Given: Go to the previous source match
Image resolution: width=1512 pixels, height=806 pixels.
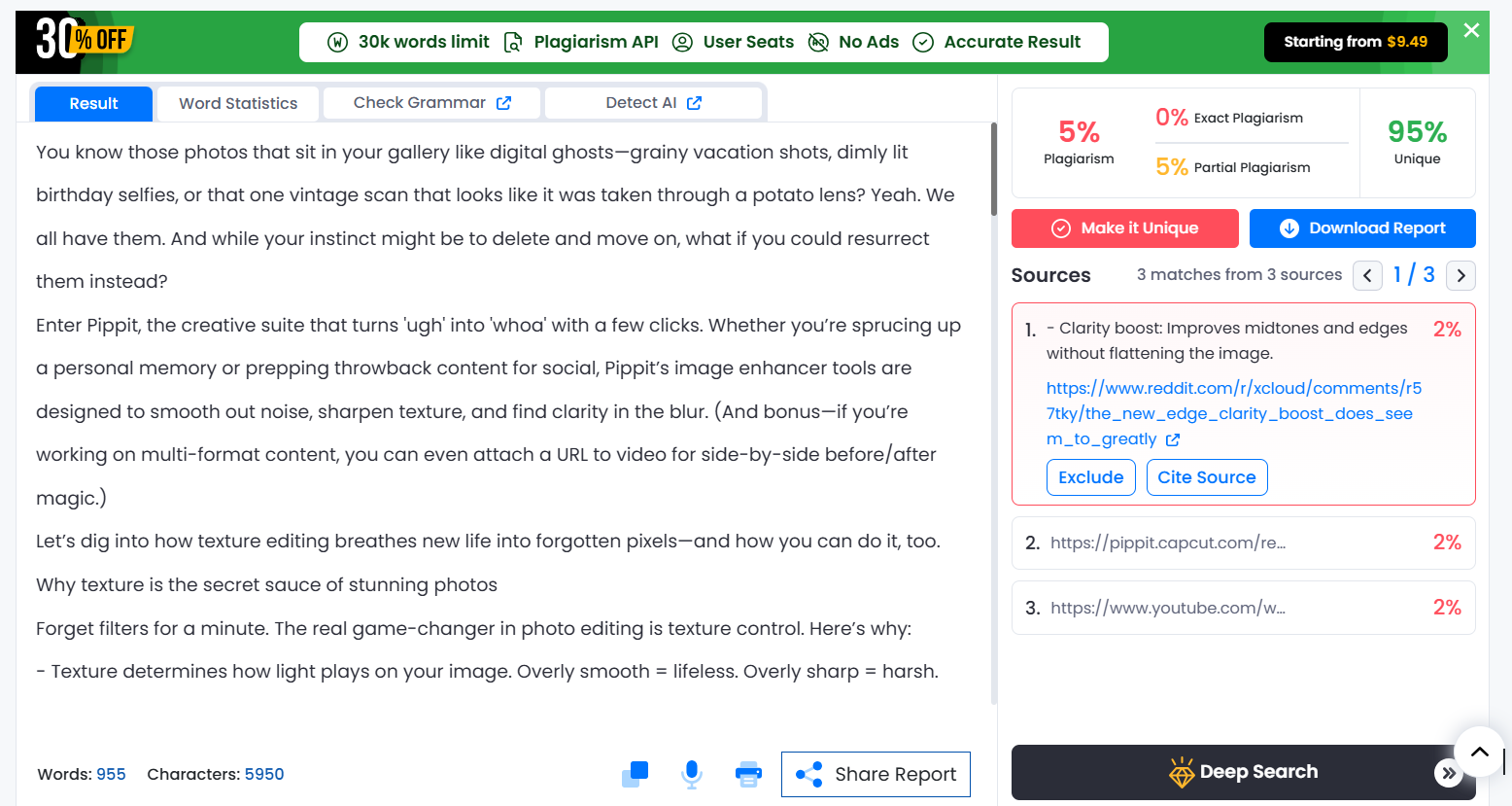Looking at the screenshot, I should (1367, 275).
